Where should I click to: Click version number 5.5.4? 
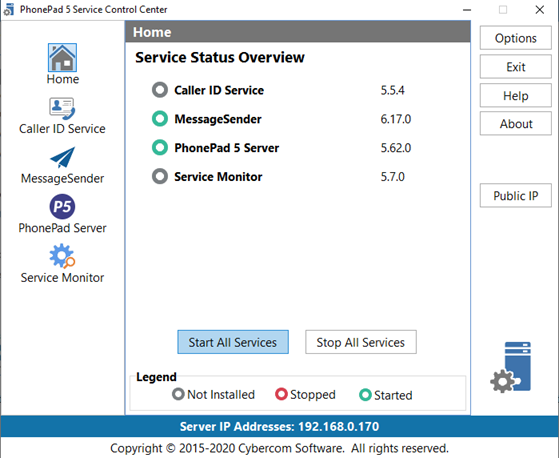tap(392, 90)
